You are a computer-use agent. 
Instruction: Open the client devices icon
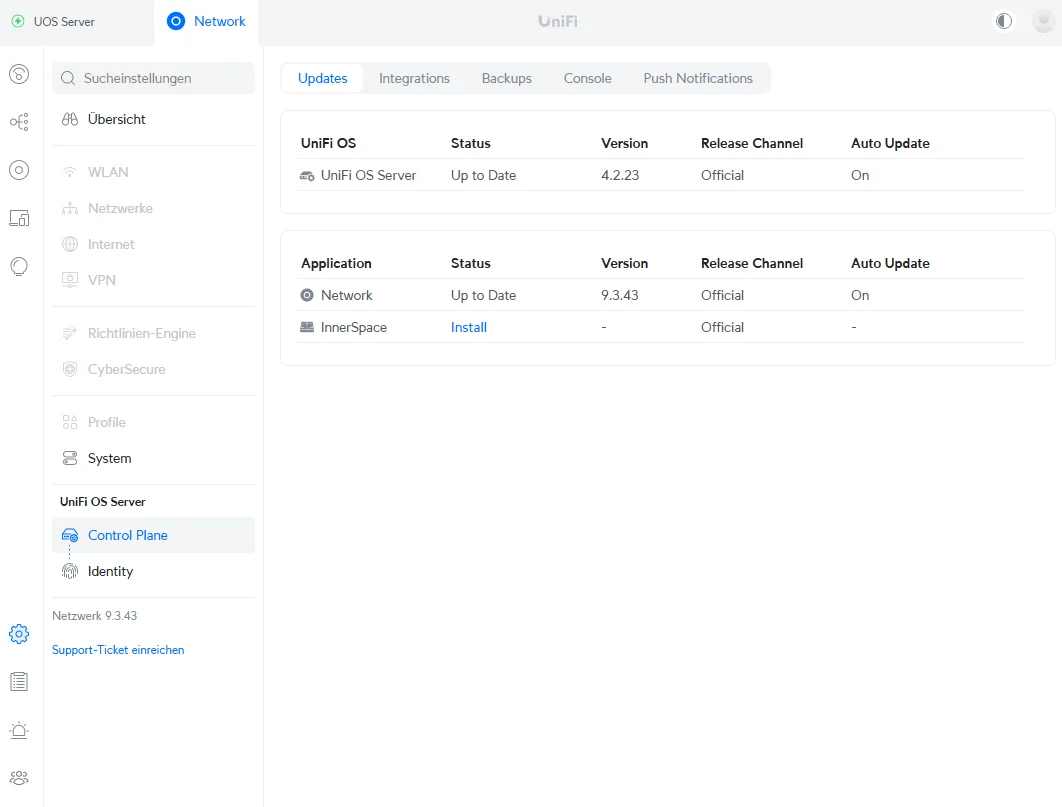coord(19,218)
